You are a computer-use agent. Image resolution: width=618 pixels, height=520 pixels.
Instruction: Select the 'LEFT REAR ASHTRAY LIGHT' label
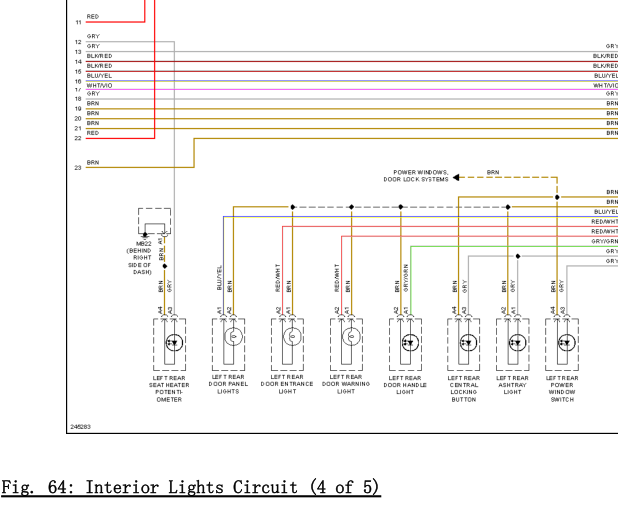tap(512, 385)
